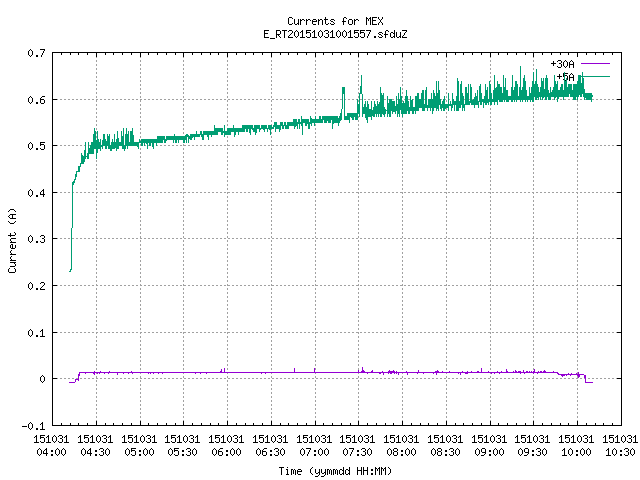Click the x-axis tick '151031 05:30'
This screenshot has height=480, width=640.
pyautogui.click(x=182, y=446)
